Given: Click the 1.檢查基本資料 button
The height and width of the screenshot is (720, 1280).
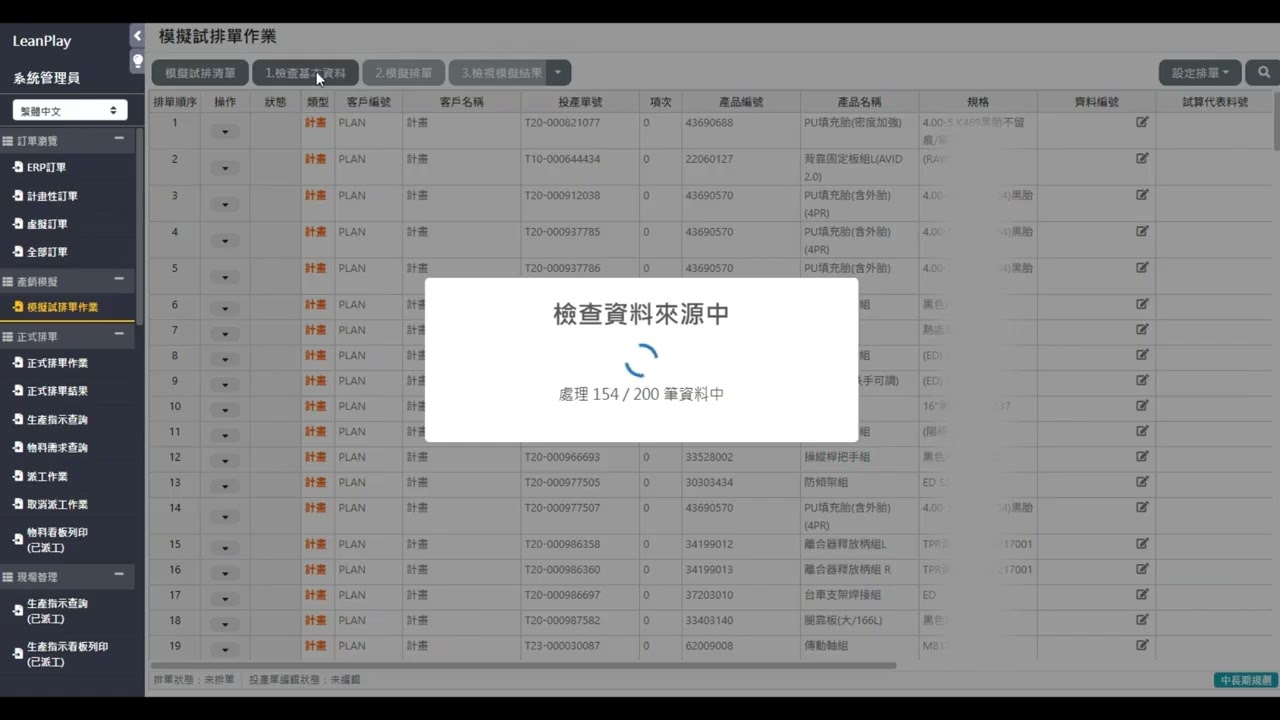Looking at the screenshot, I should pyautogui.click(x=305, y=73).
